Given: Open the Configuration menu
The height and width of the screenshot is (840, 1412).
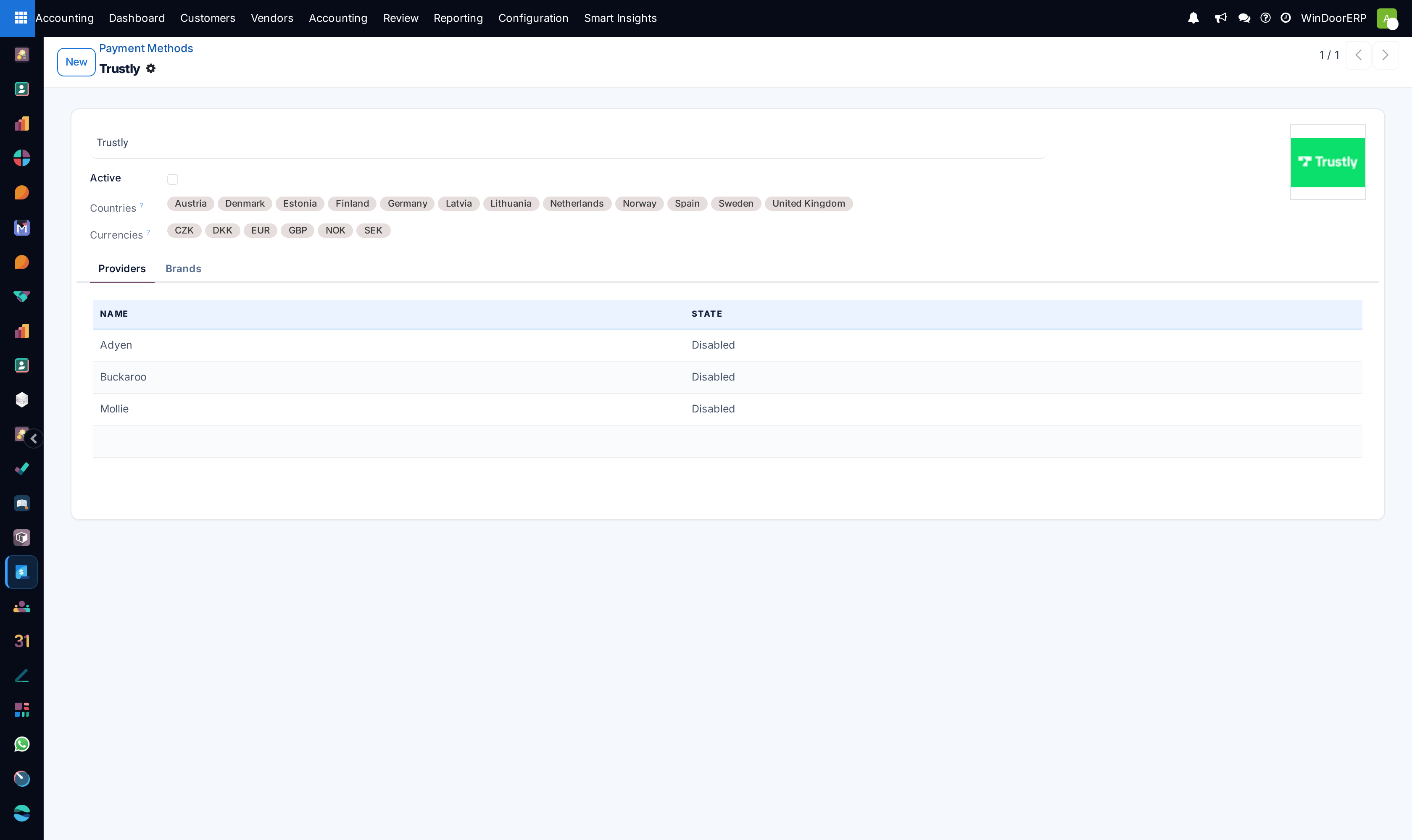Looking at the screenshot, I should pos(533,18).
